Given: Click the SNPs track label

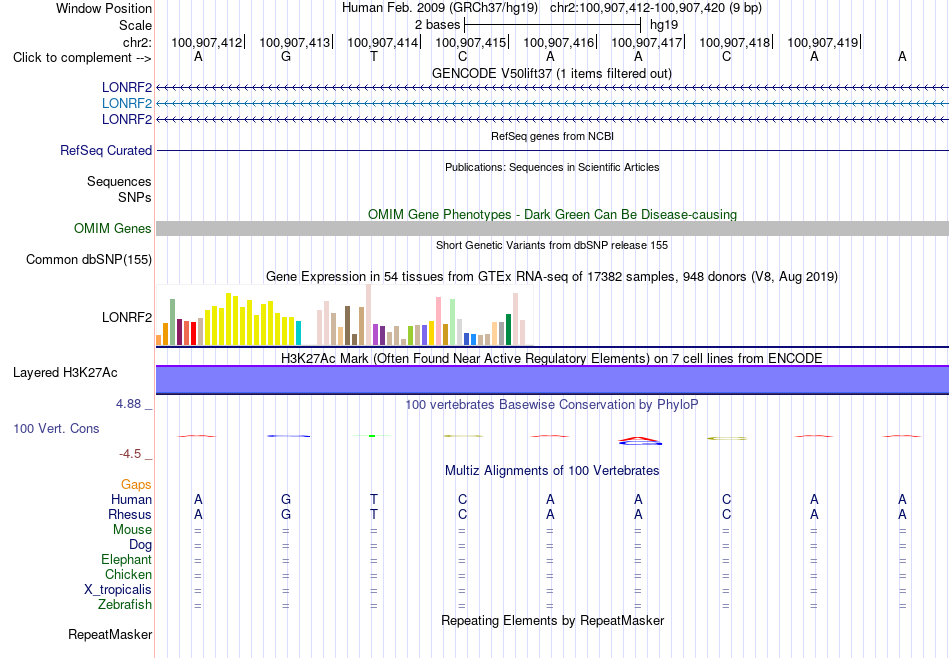Looking at the screenshot, I should (135, 198).
